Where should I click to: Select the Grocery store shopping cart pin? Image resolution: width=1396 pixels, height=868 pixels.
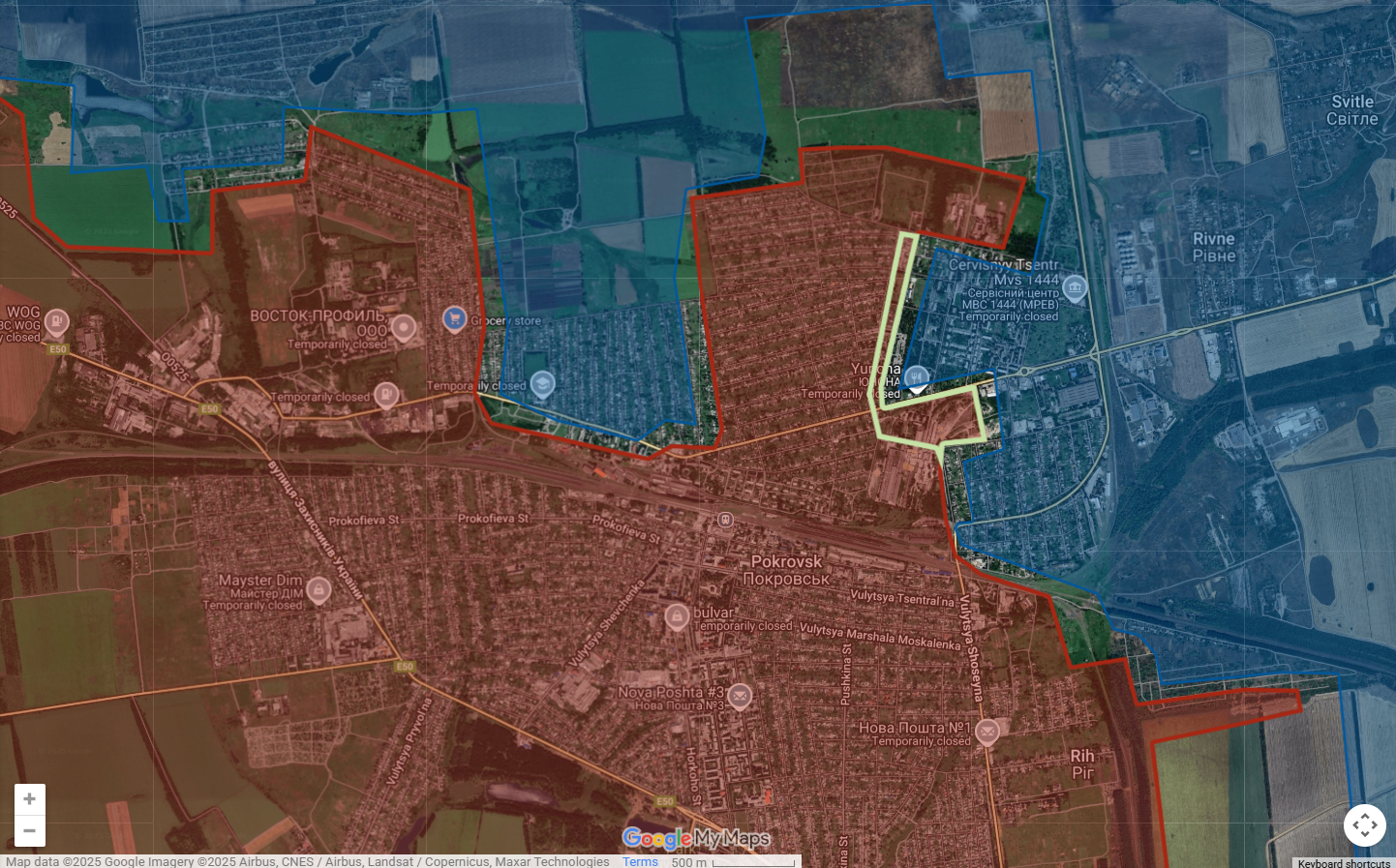click(454, 318)
